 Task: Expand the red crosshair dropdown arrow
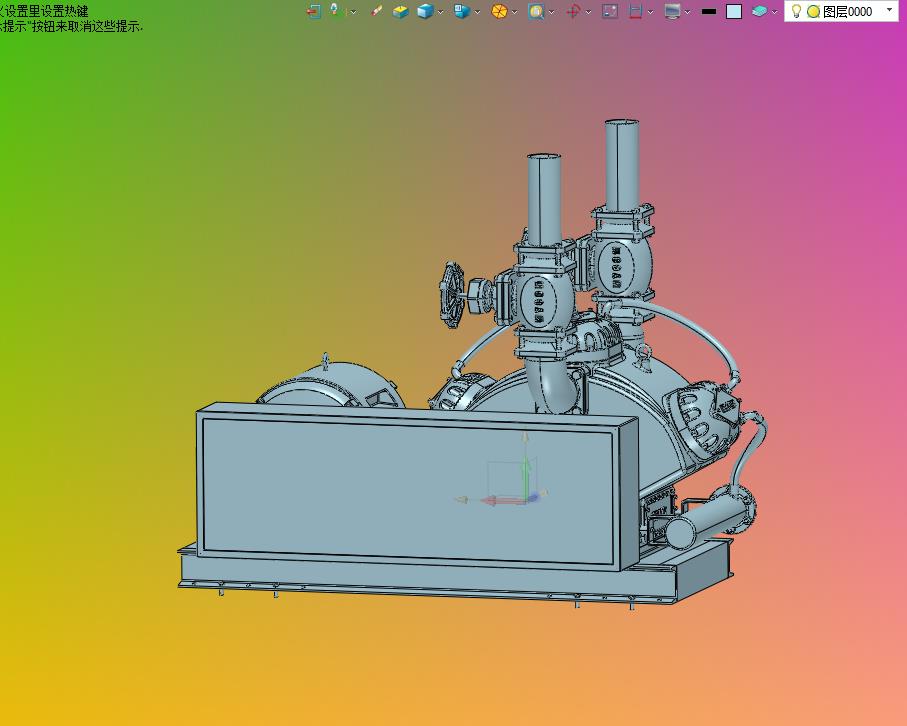(588, 12)
